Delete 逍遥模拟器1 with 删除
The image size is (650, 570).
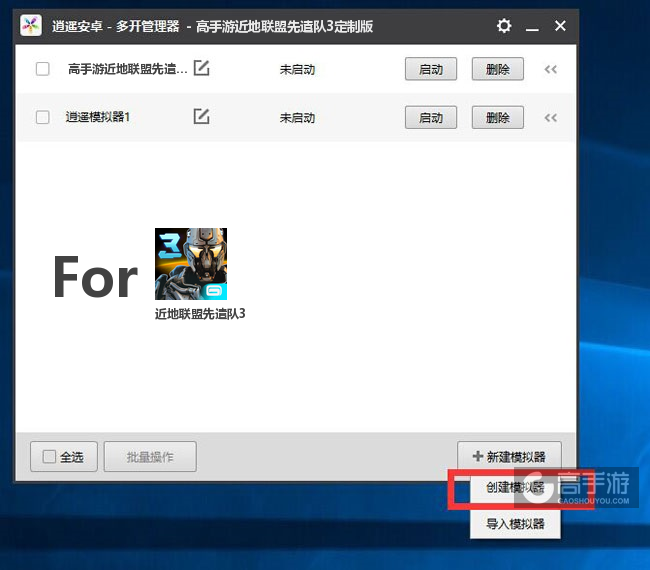click(x=497, y=117)
